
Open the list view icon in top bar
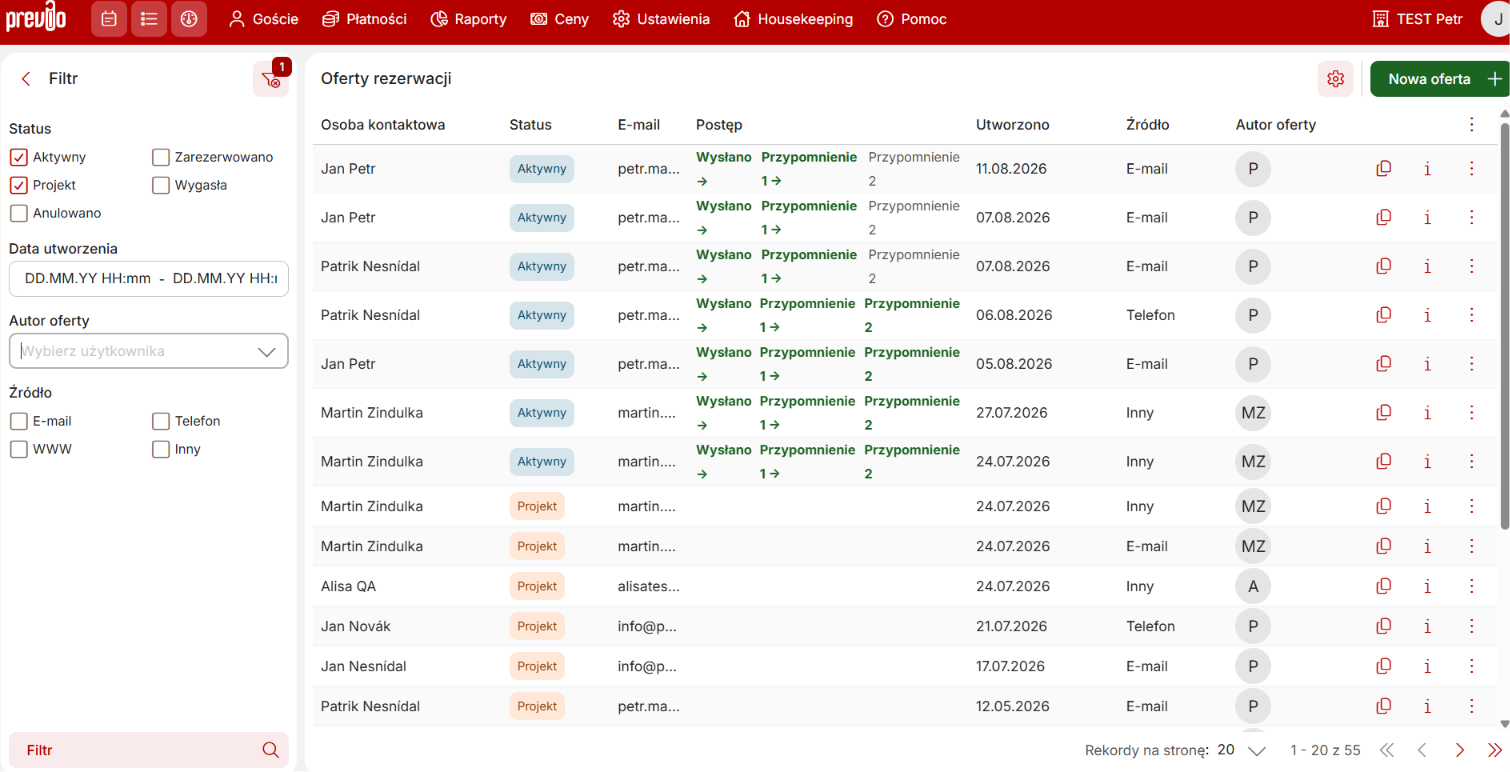pos(149,19)
